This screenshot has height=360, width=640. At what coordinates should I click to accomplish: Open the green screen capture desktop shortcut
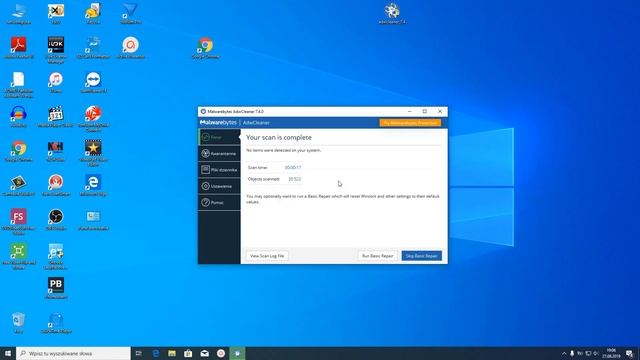point(18,255)
